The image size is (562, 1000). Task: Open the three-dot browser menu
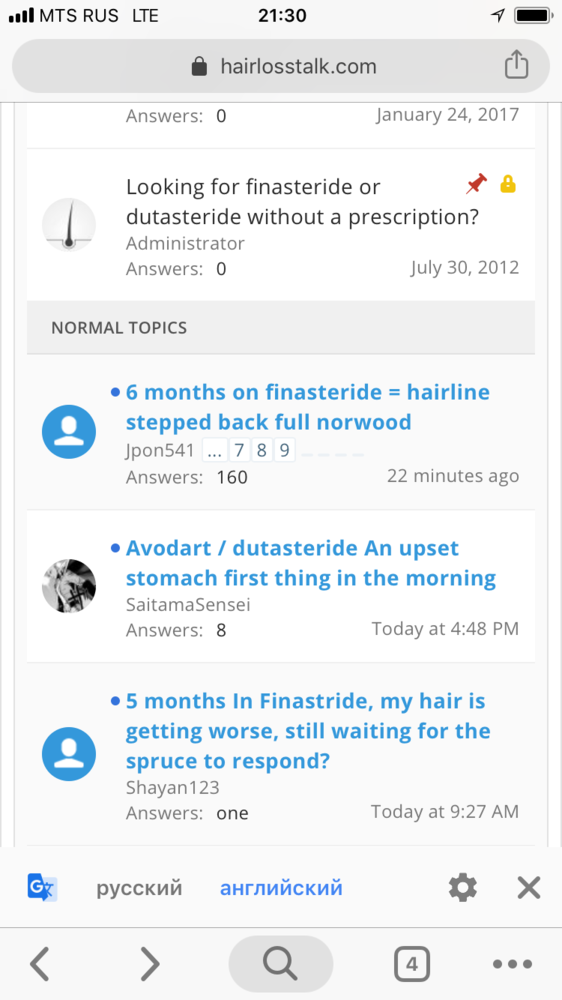click(512, 964)
